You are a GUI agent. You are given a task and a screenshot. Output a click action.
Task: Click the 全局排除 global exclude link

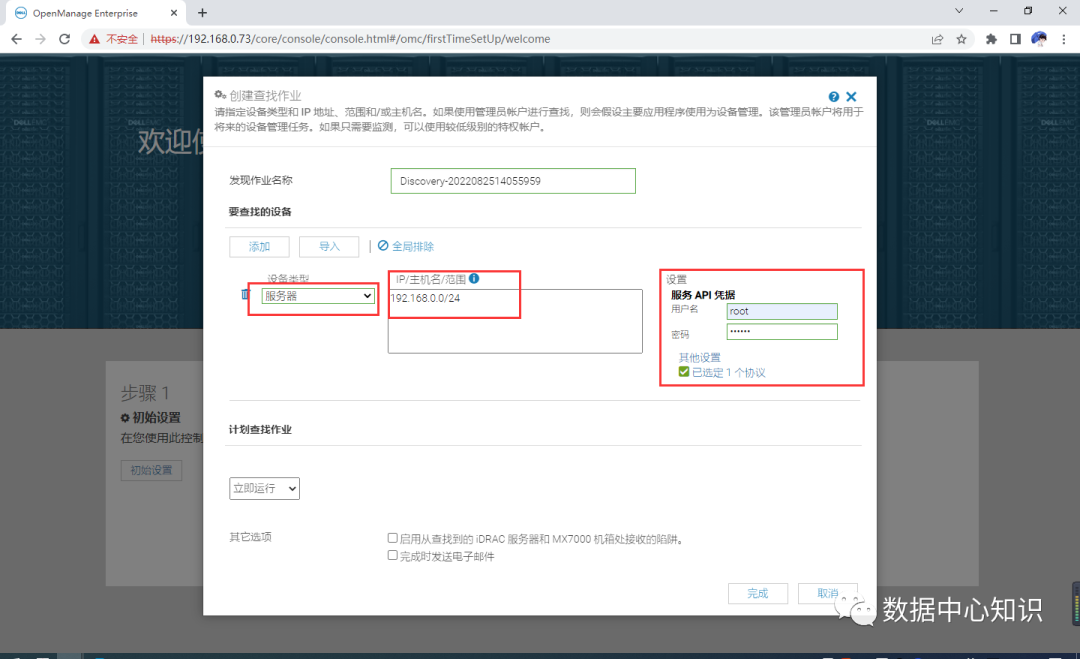coord(406,246)
